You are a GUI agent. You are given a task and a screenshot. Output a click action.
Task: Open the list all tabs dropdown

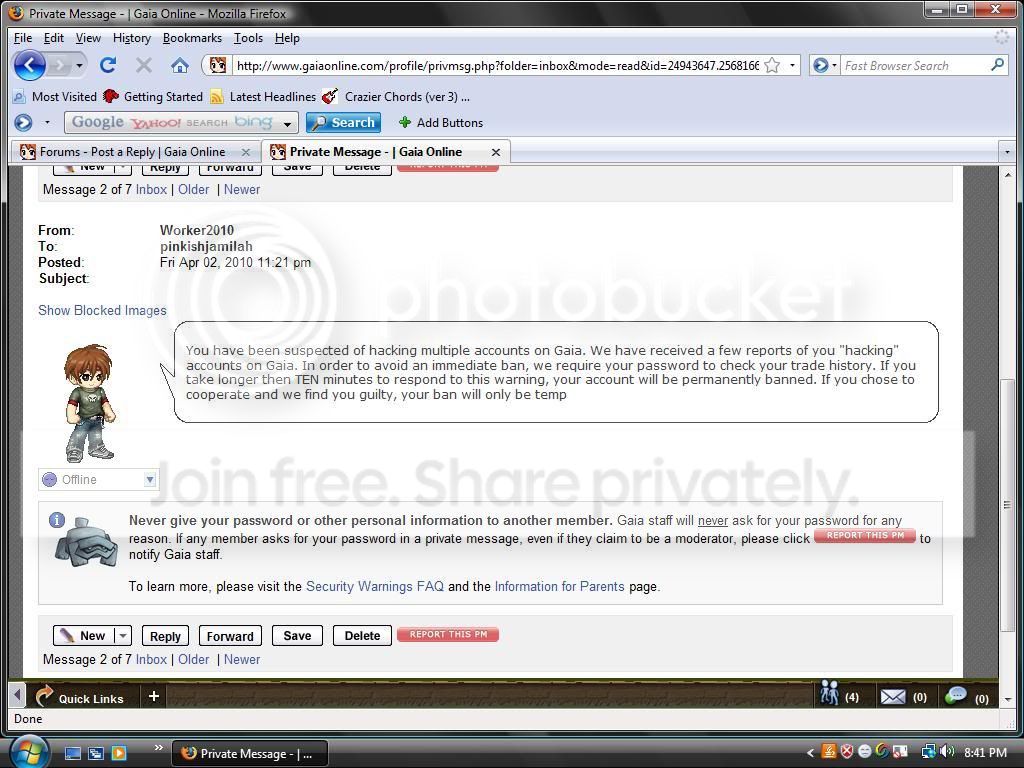click(x=1007, y=152)
